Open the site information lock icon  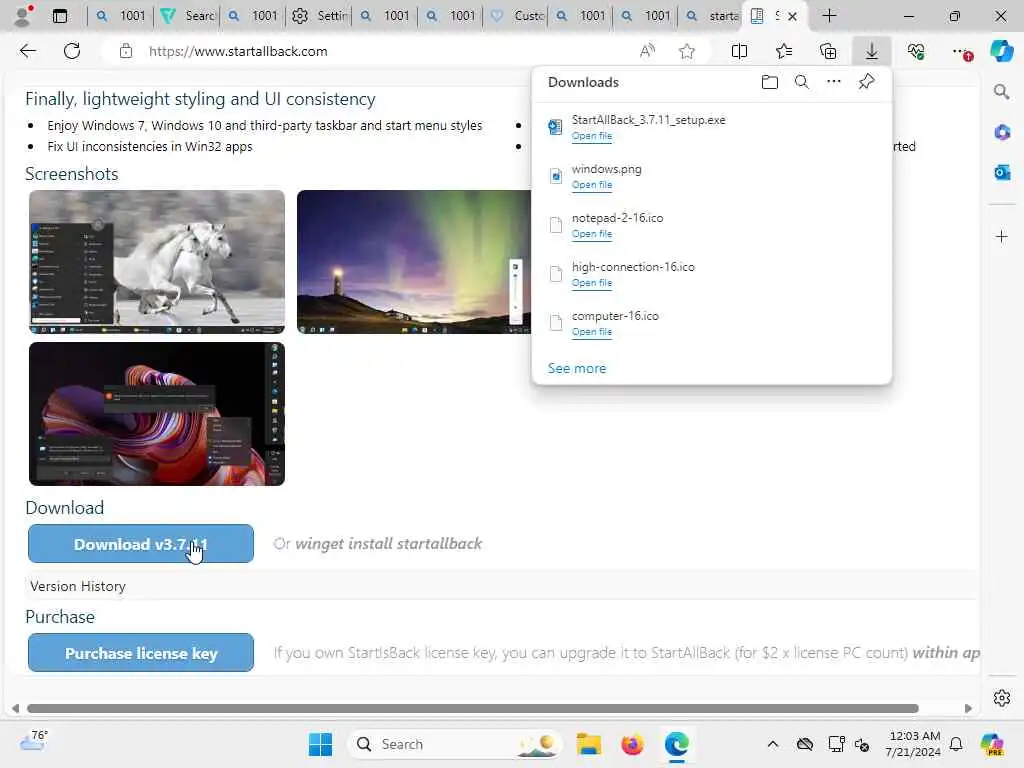click(126, 51)
